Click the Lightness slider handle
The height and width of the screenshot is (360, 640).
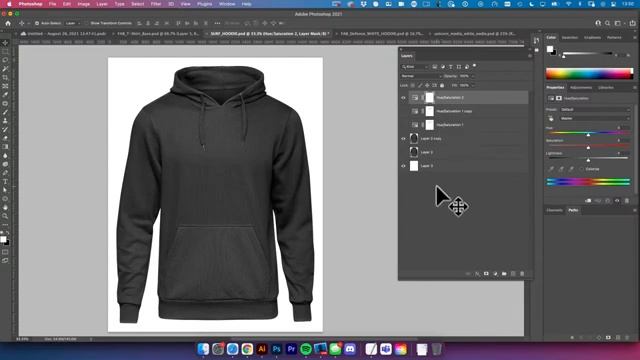[x=588, y=160]
